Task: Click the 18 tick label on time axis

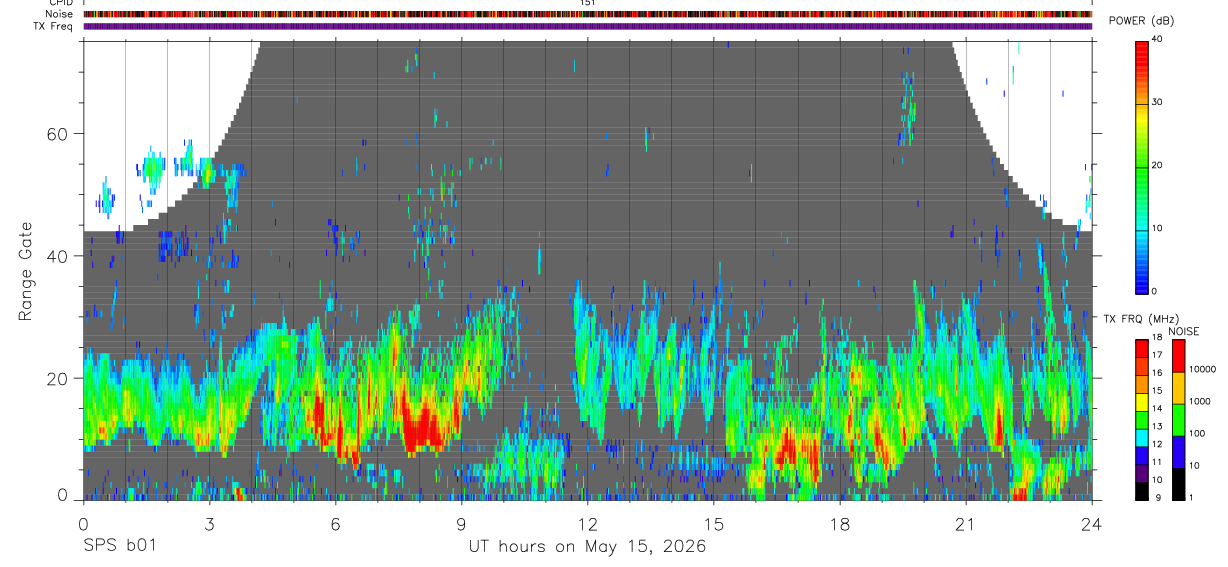Action: pos(839,523)
